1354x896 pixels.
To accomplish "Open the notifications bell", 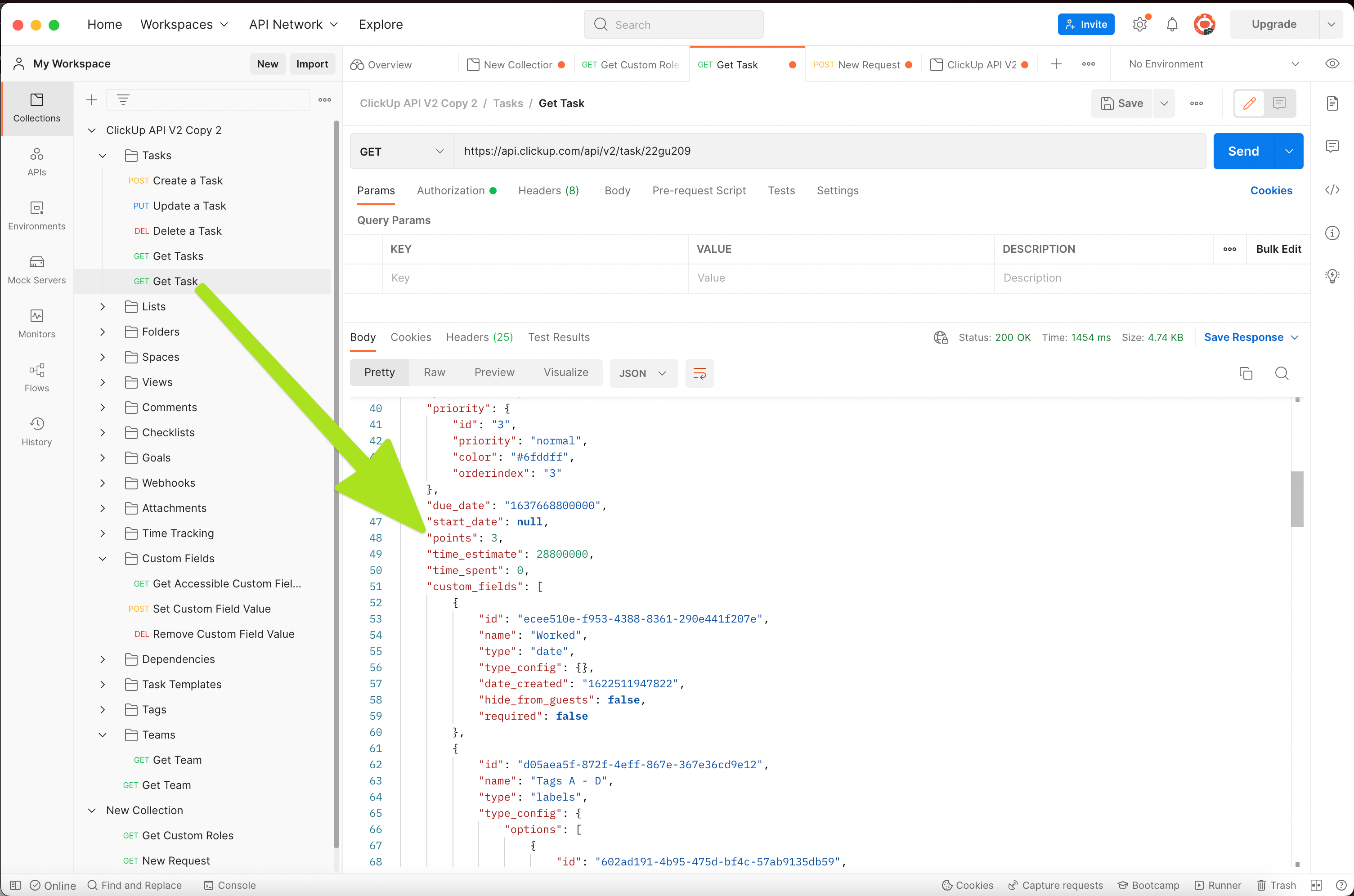I will [x=1172, y=24].
